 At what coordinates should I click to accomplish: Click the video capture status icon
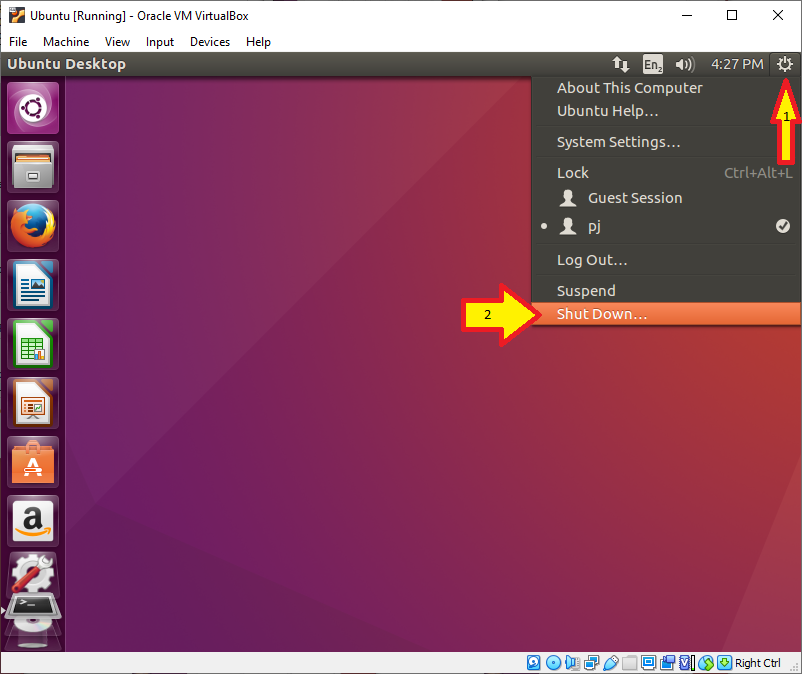pos(667,663)
